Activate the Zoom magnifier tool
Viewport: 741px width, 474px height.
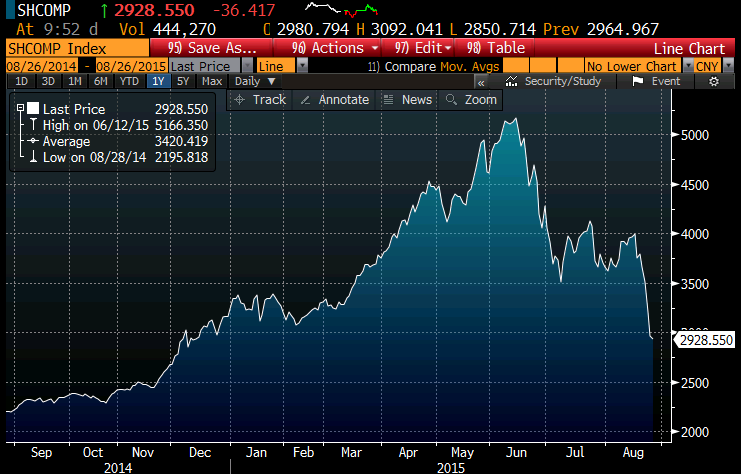[x=471, y=100]
